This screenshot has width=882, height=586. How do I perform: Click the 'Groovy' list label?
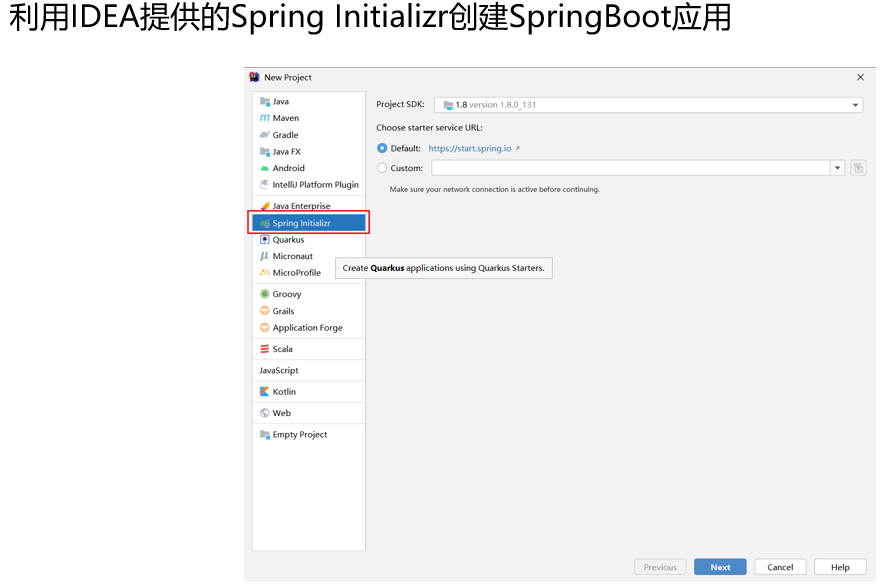pyautogui.click(x=287, y=294)
